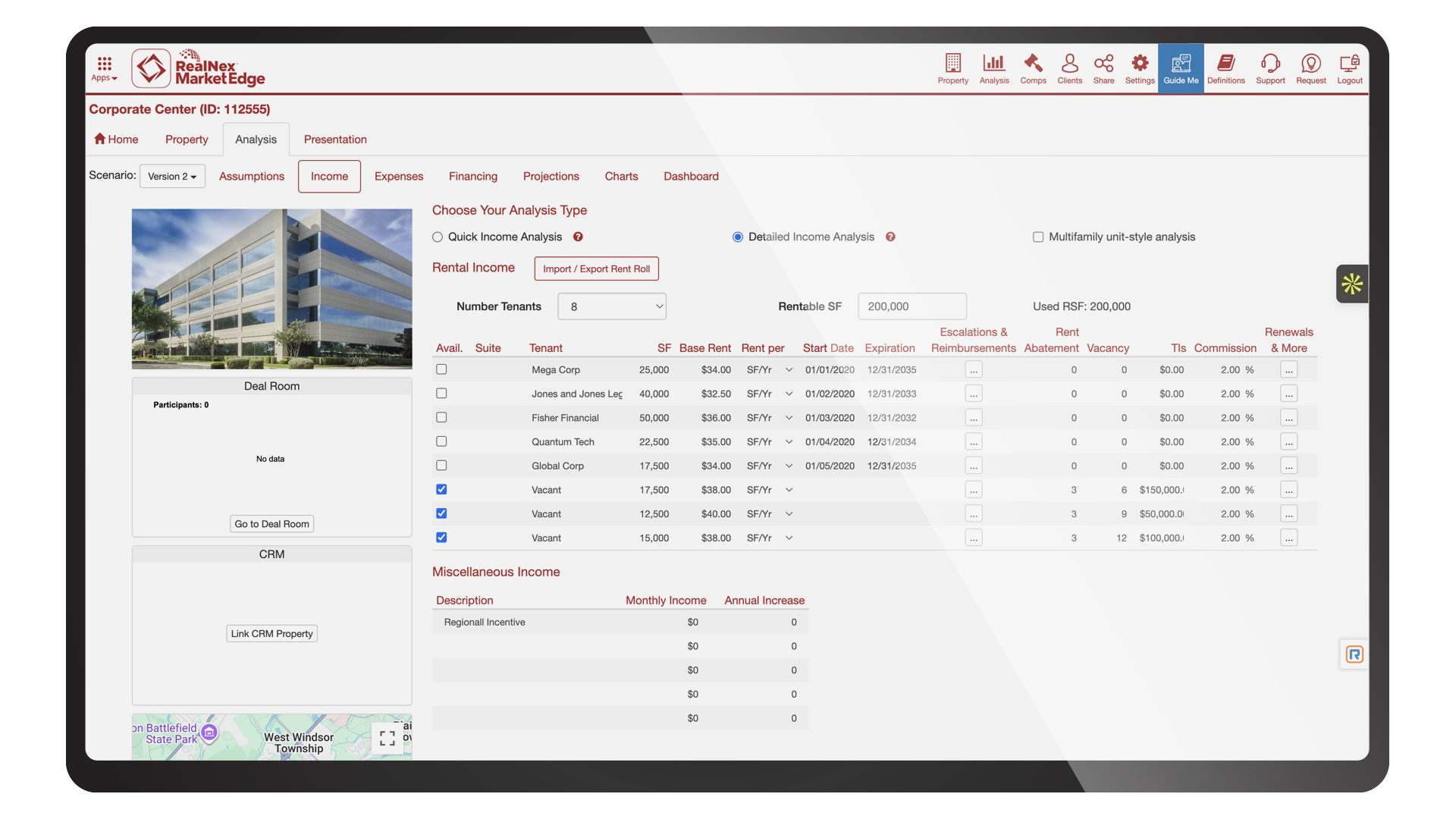The height and width of the screenshot is (819, 1456).
Task: Open the Projections sub-tab
Action: (x=551, y=176)
